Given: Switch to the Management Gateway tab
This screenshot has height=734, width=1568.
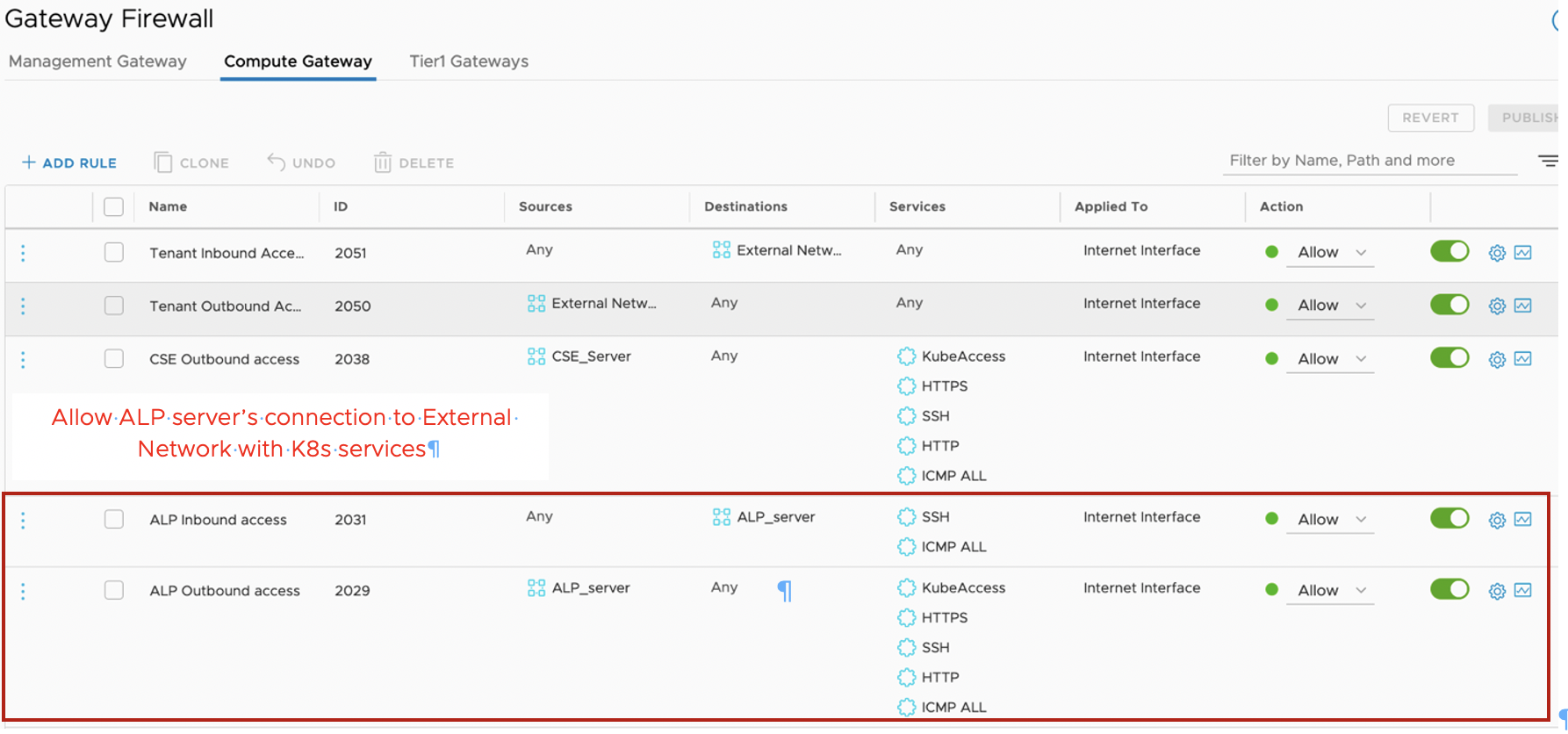Looking at the screenshot, I should tap(97, 61).
